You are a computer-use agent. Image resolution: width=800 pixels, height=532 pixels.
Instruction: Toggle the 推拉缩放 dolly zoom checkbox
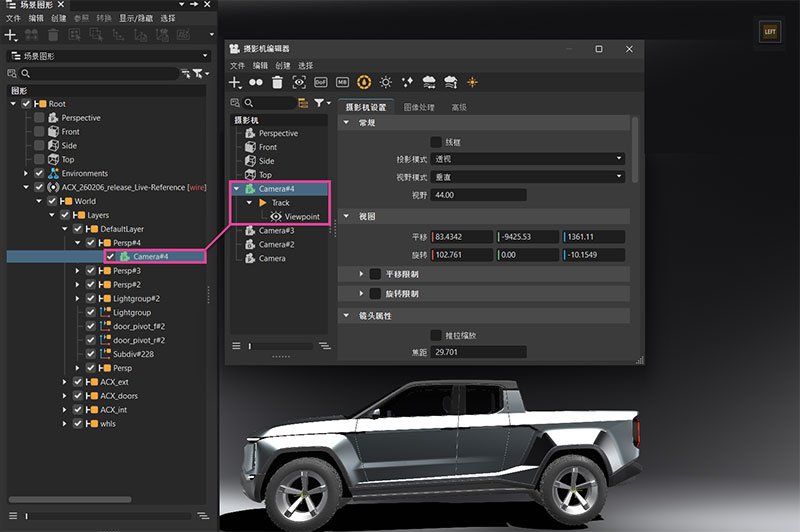pos(436,335)
